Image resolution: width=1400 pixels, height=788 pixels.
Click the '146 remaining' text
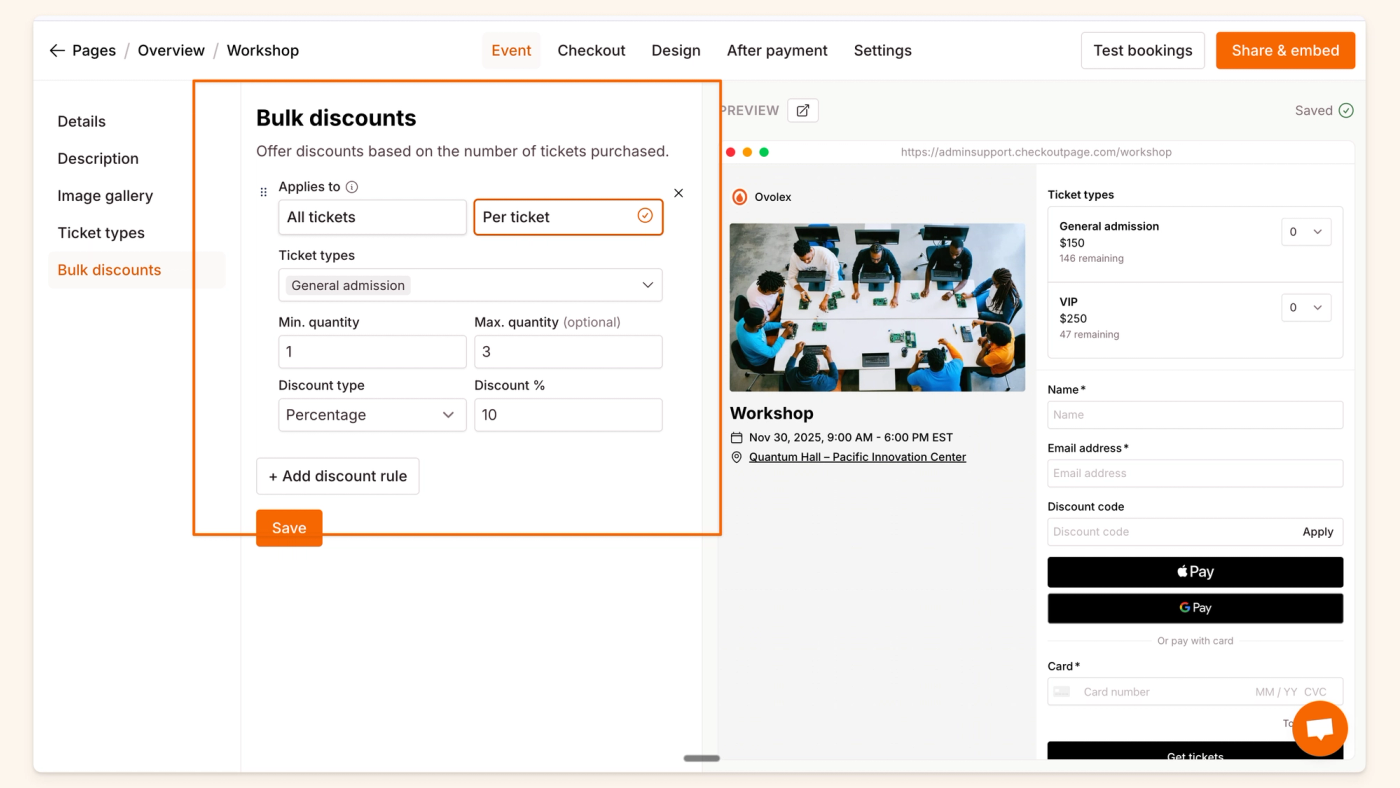coord(1091,258)
